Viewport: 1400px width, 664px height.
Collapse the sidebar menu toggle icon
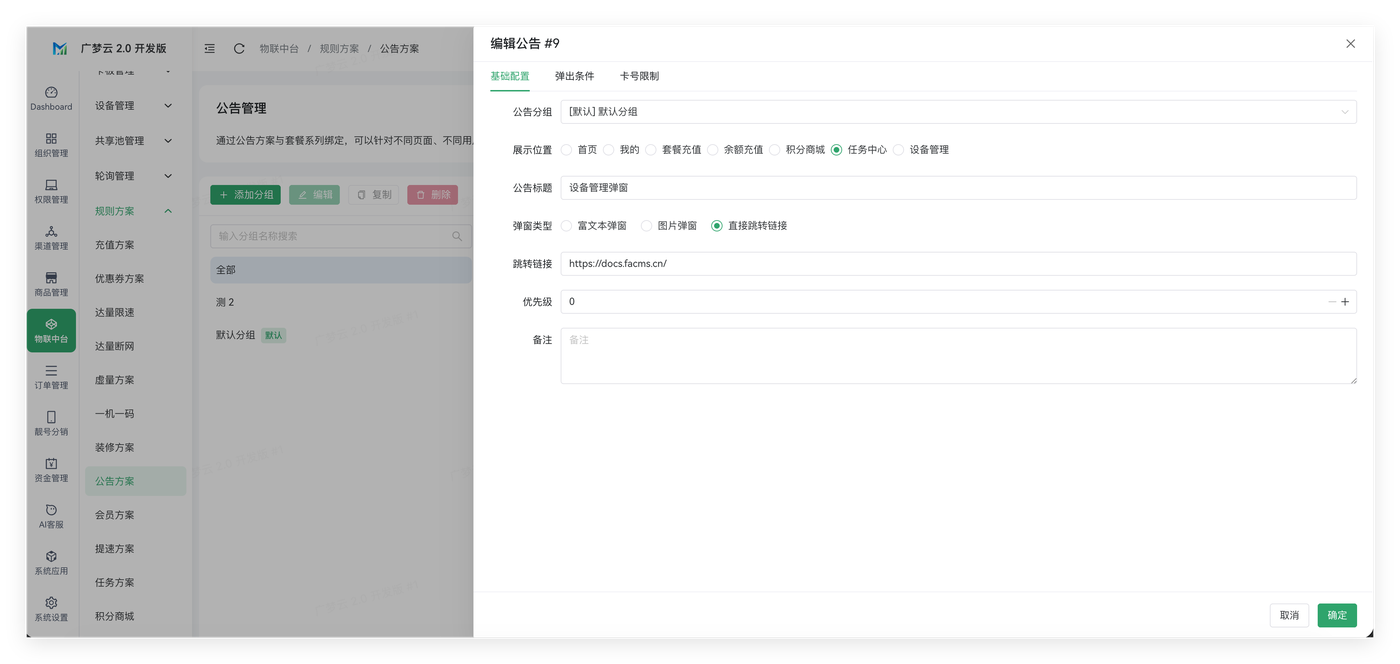click(x=210, y=48)
